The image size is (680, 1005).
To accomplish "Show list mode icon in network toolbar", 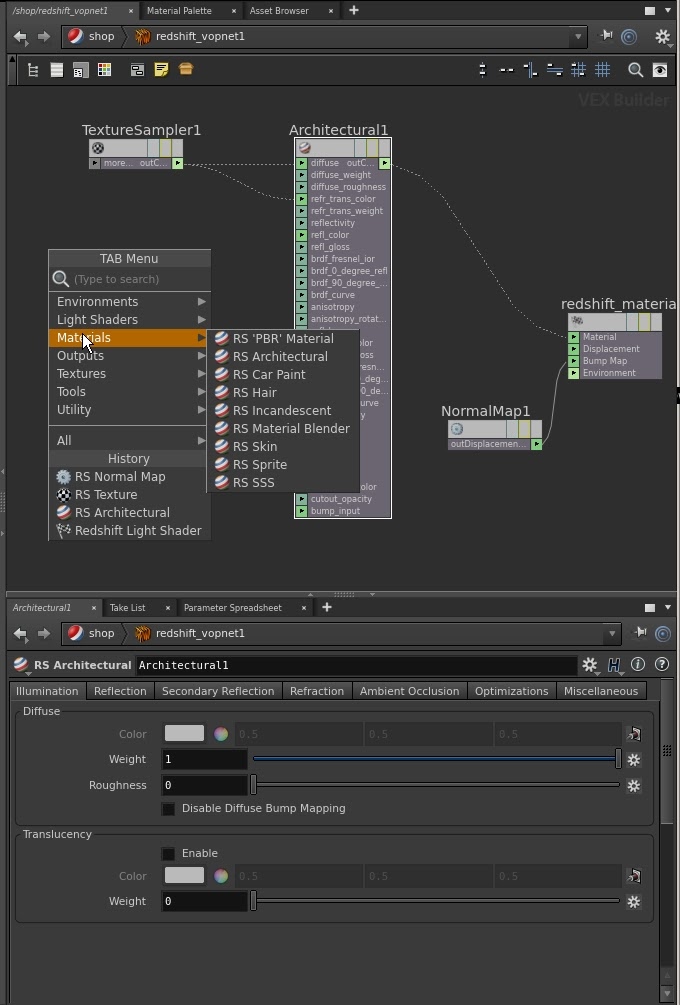I will tap(57, 71).
